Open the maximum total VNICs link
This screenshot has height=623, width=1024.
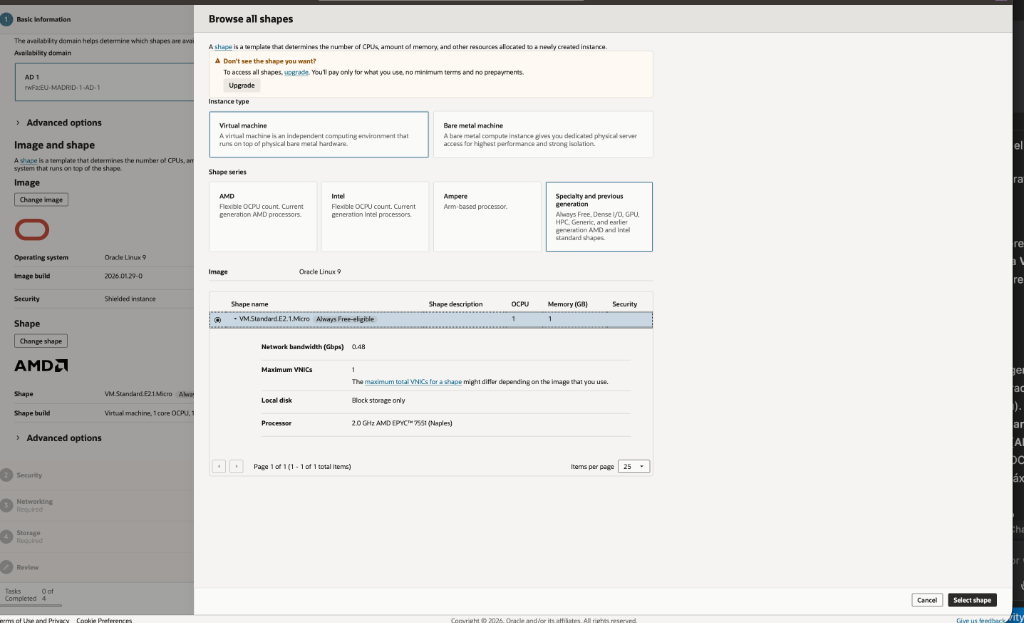point(413,382)
